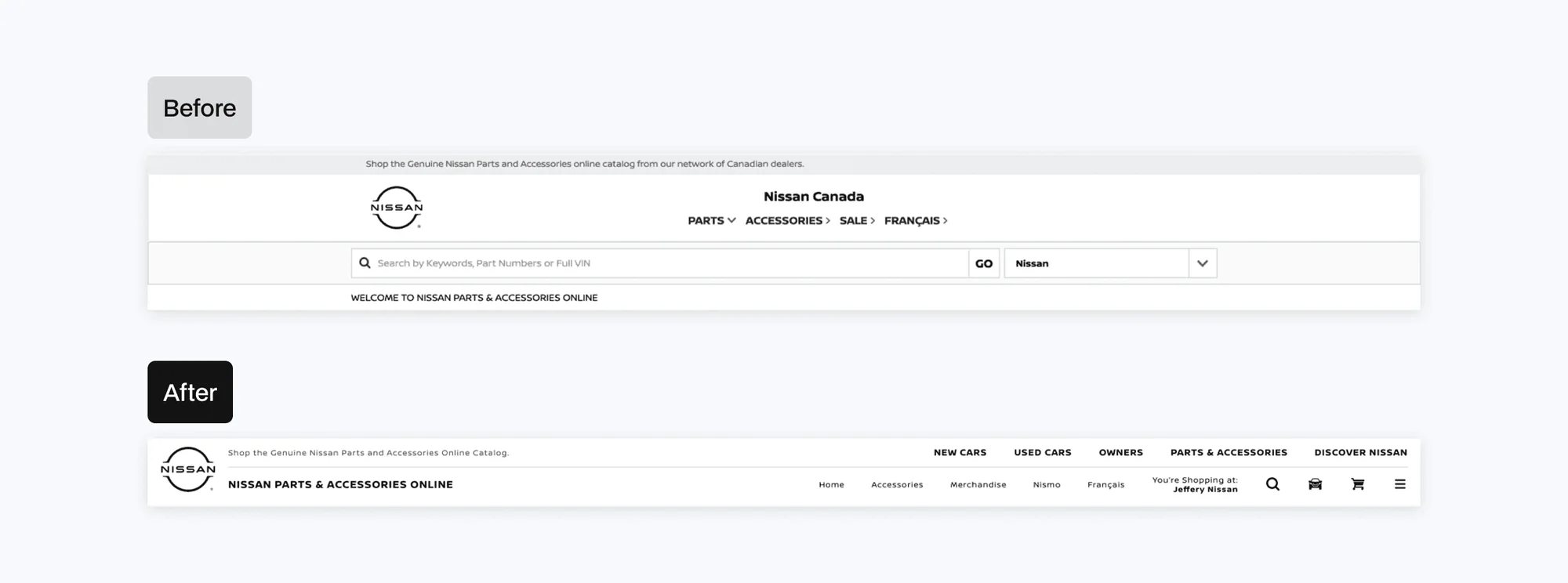Open PARTS & ACCESSORIES in top navigation
Screen dimensions: 1568x583
click(1229, 453)
